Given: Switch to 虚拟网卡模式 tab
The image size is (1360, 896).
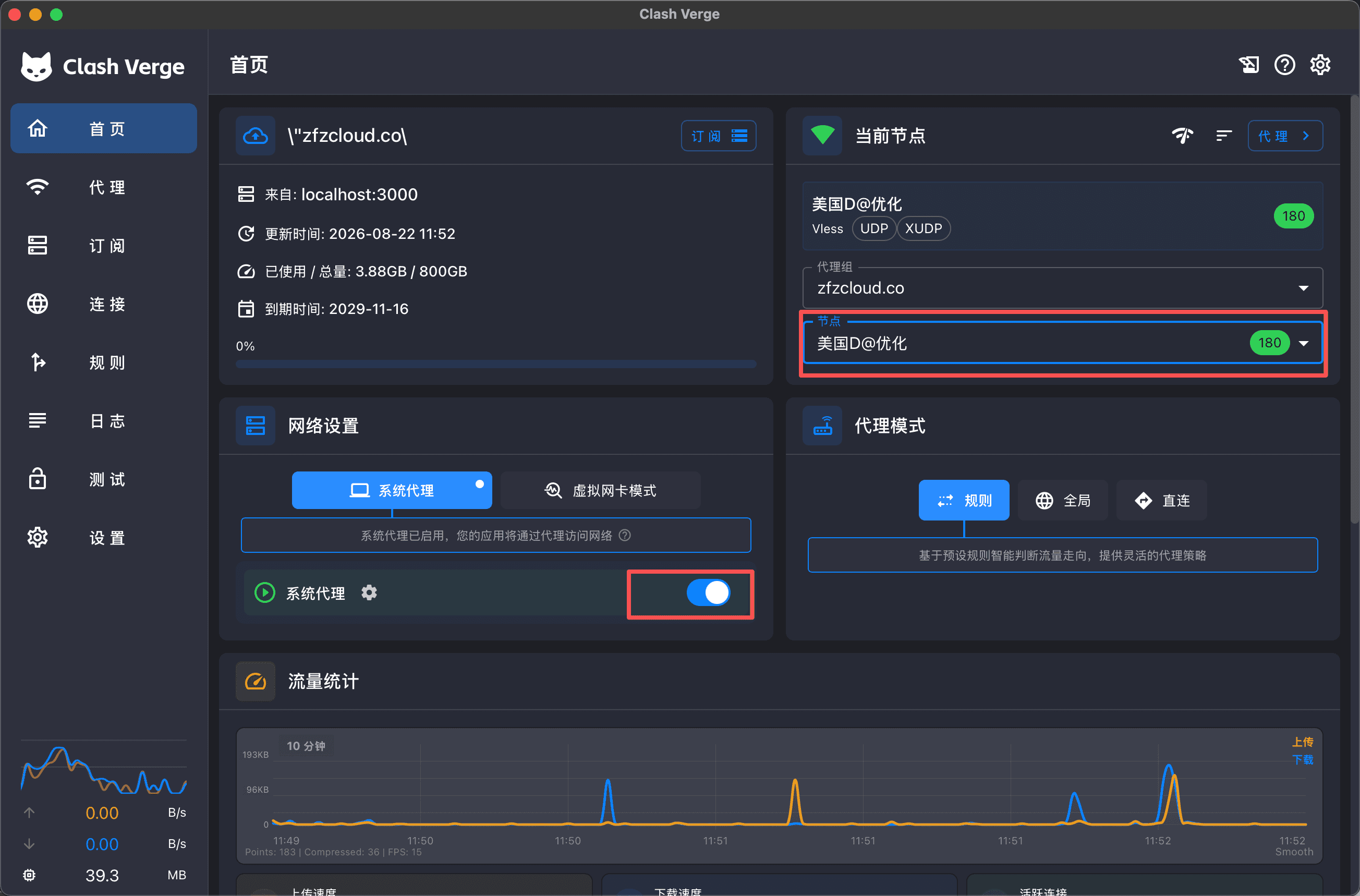Looking at the screenshot, I should (600, 490).
